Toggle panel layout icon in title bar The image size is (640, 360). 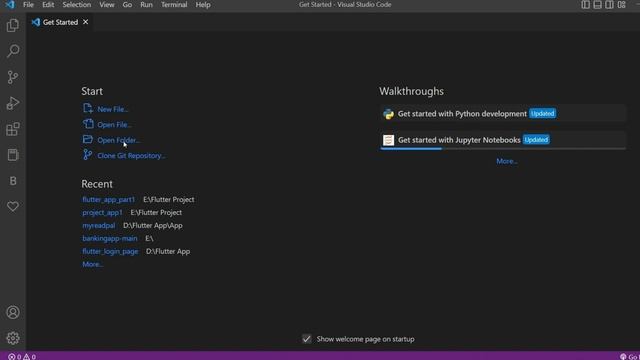(597, 4)
